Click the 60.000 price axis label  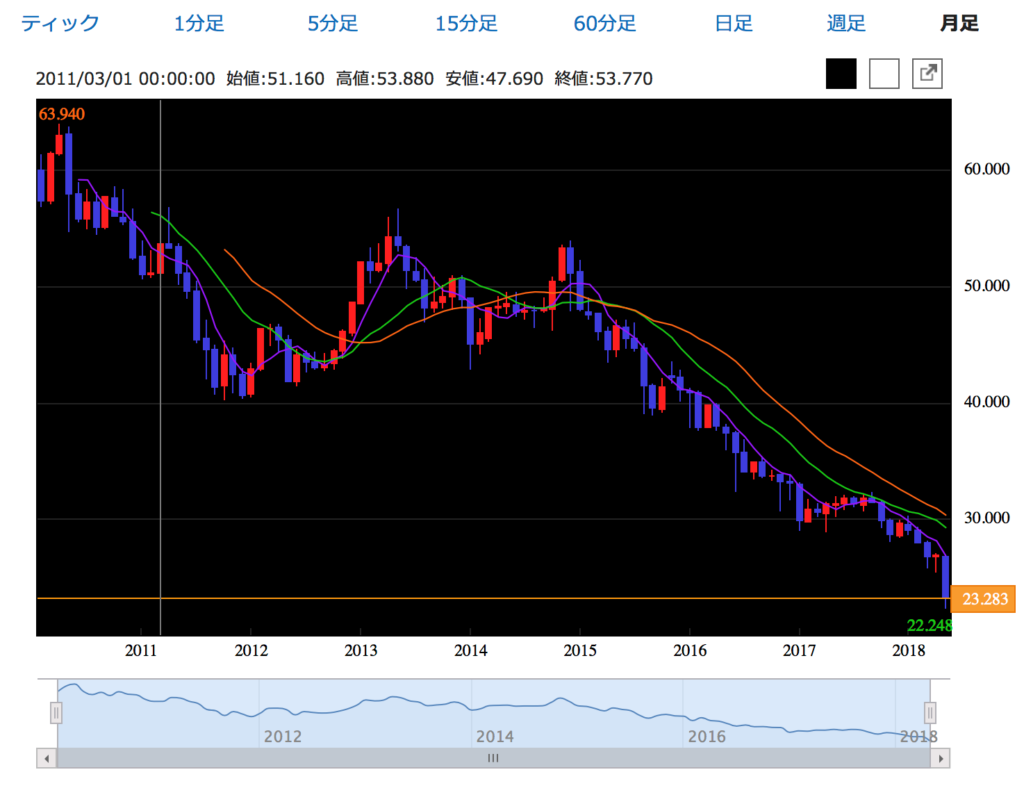click(987, 170)
